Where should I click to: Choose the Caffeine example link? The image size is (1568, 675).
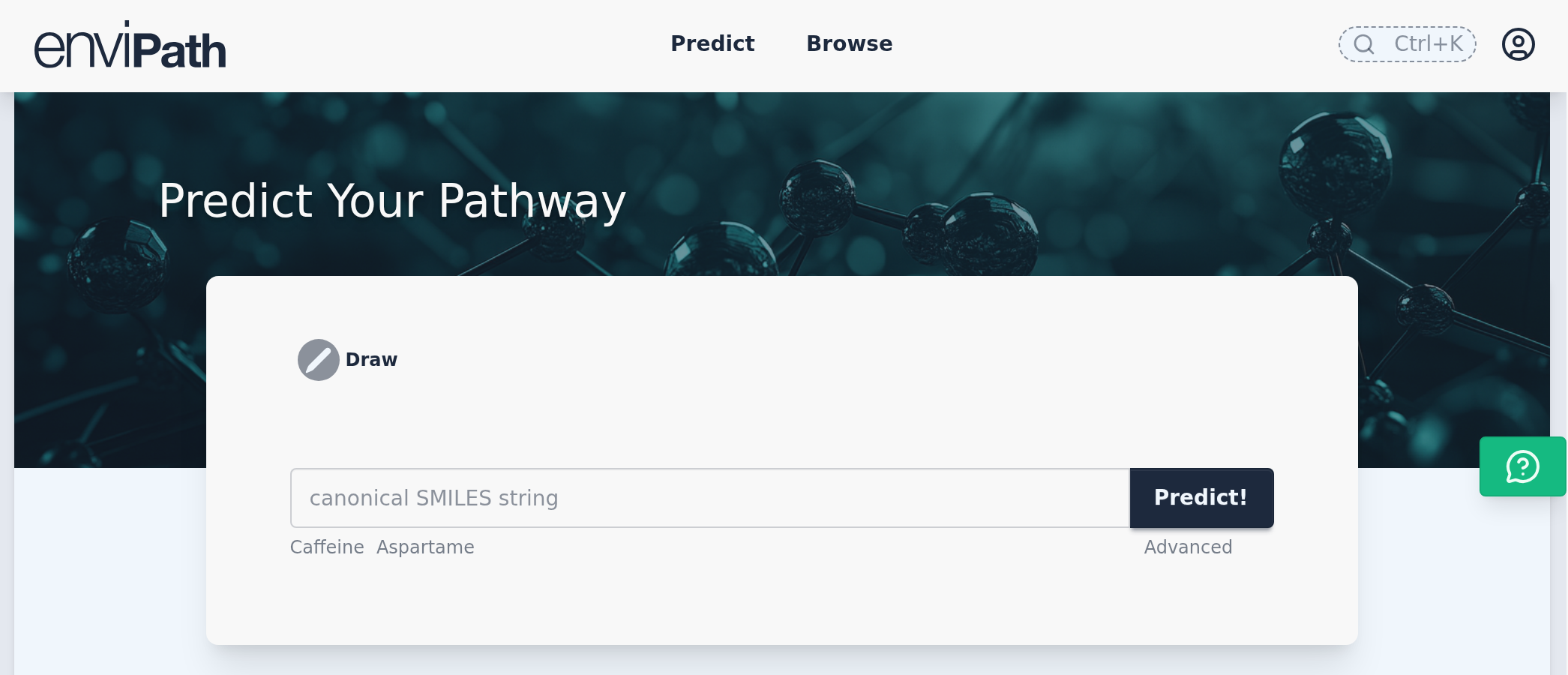click(x=327, y=547)
